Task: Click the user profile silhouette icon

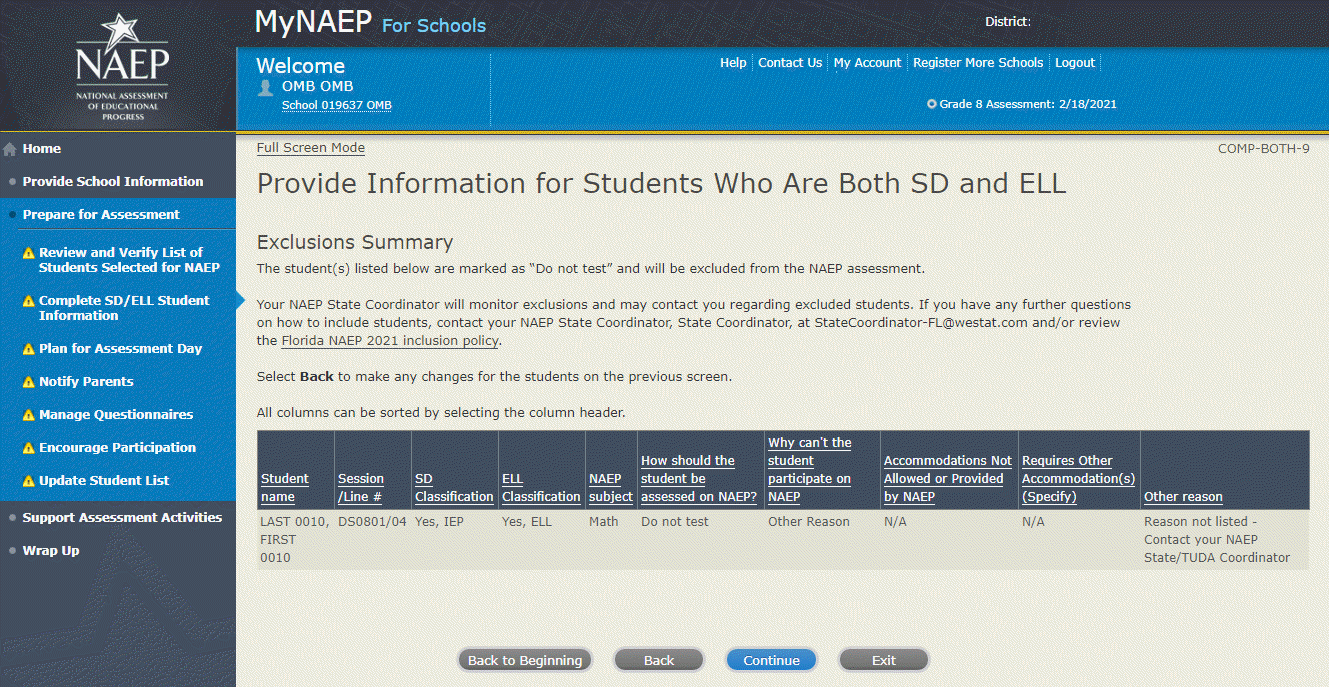Action: point(266,87)
